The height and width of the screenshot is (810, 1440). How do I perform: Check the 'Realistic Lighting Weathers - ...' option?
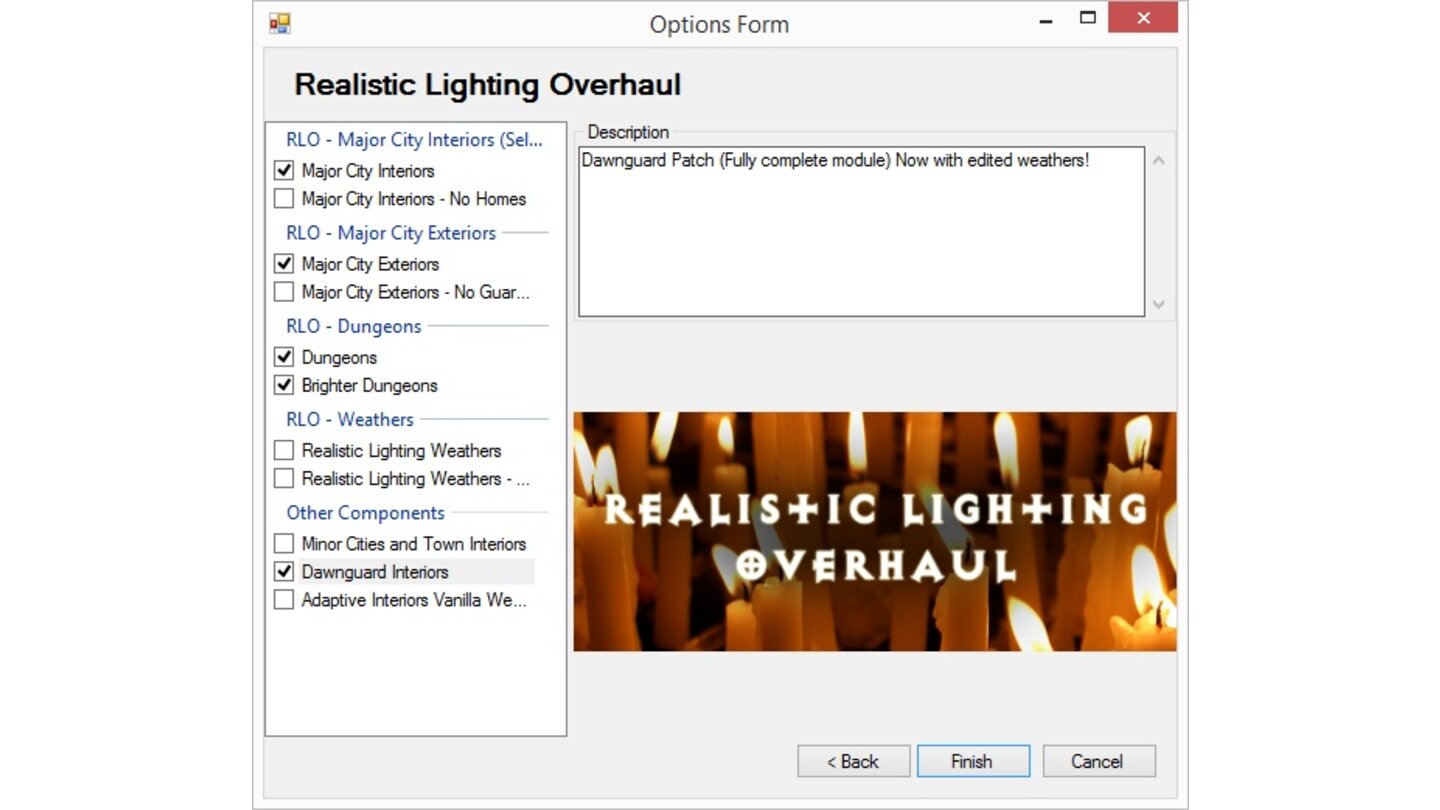pos(284,479)
